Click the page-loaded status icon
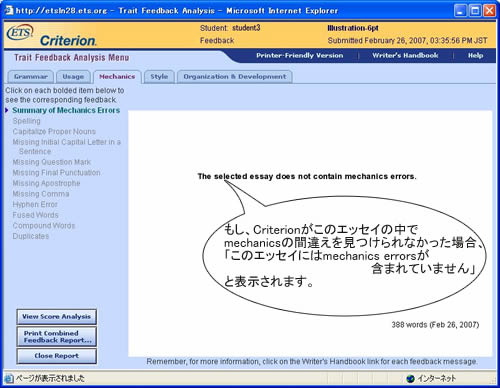Viewport: 500px width, 388px height. [9, 378]
